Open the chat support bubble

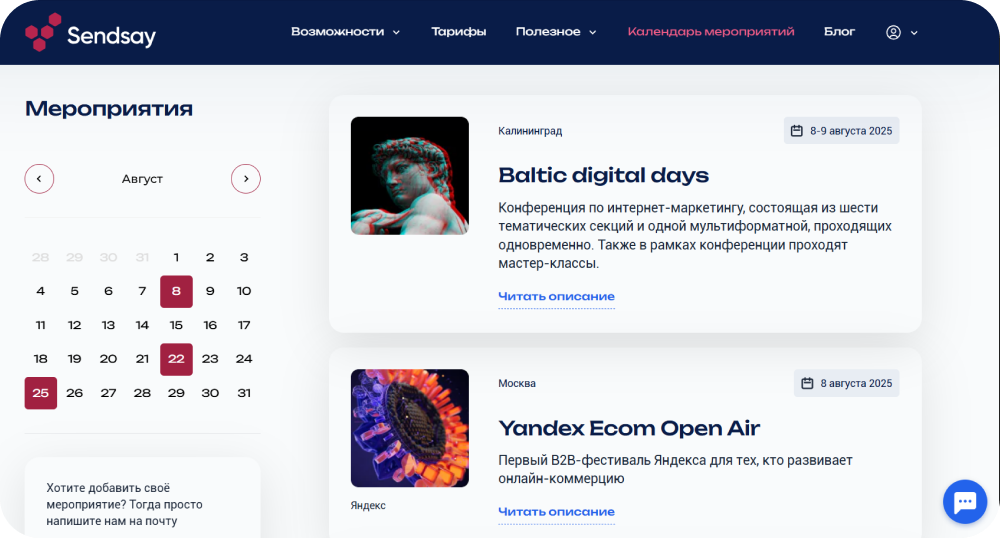point(965,502)
